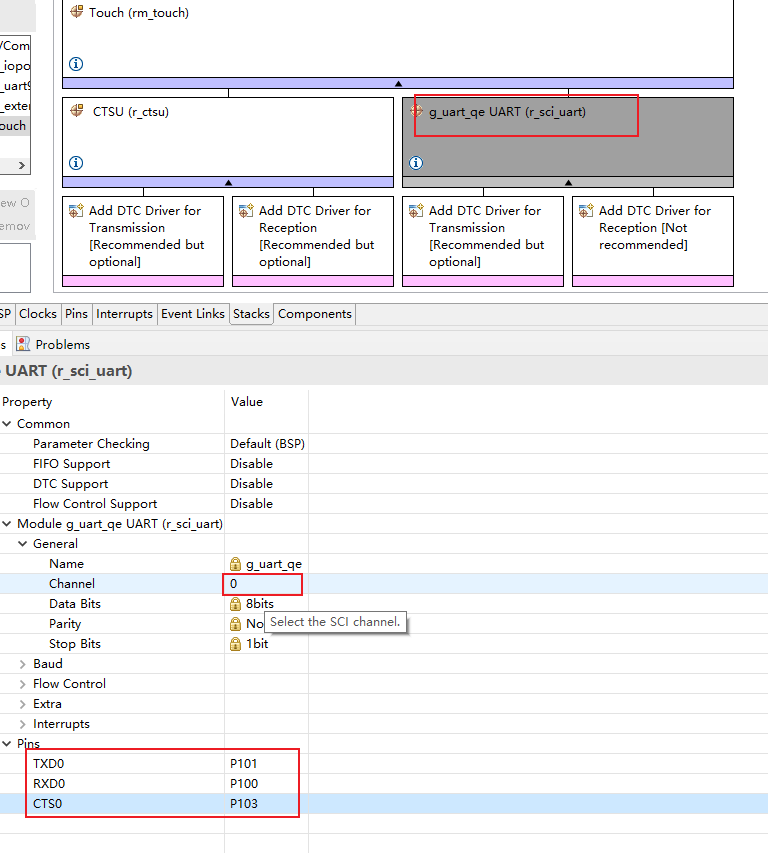Switch to the Components tab

(x=314, y=314)
